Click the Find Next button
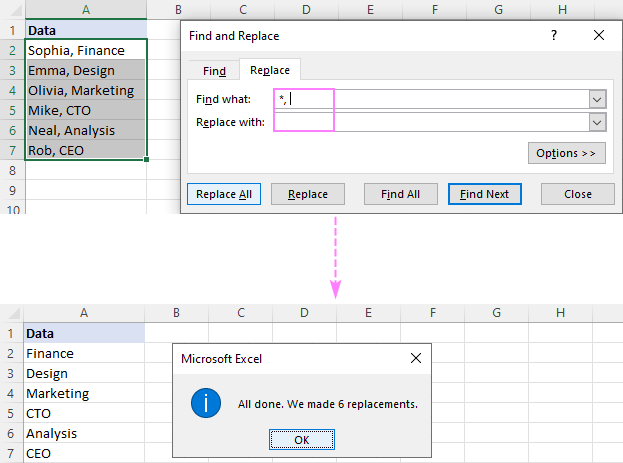The height and width of the screenshot is (463, 623). (x=484, y=194)
